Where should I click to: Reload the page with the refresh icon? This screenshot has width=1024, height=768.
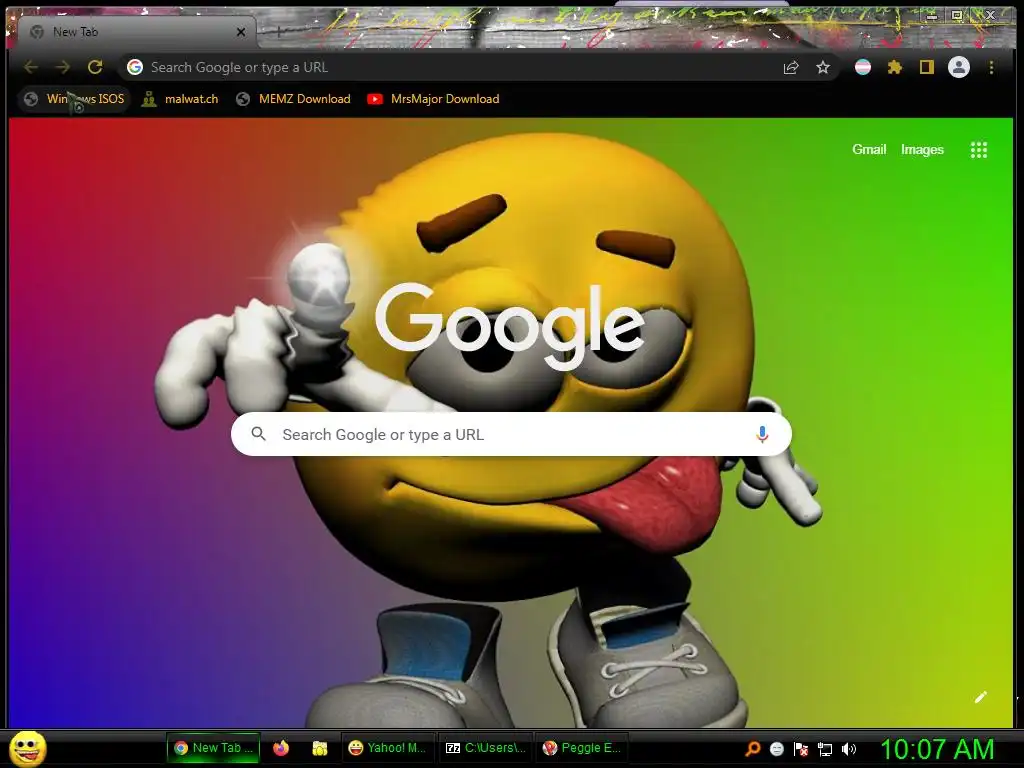pos(95,67)
